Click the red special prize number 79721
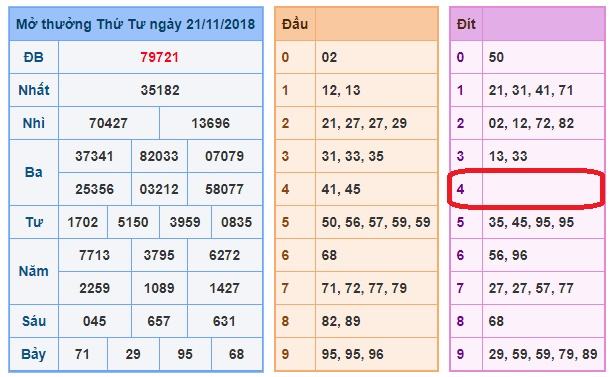Image resolution: width=615 pixels, height=377 pixels. tap(160, 57)
